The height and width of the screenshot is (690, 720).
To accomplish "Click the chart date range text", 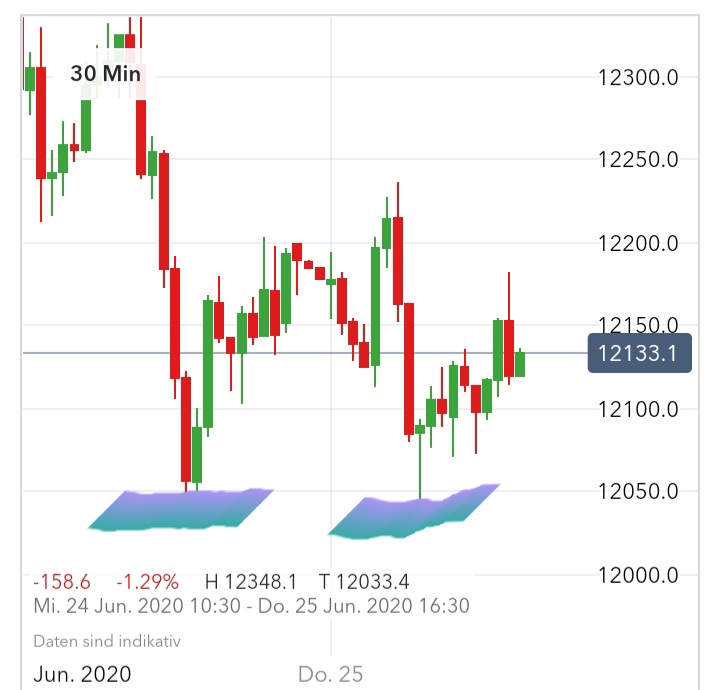I will [x=251, y=606].
